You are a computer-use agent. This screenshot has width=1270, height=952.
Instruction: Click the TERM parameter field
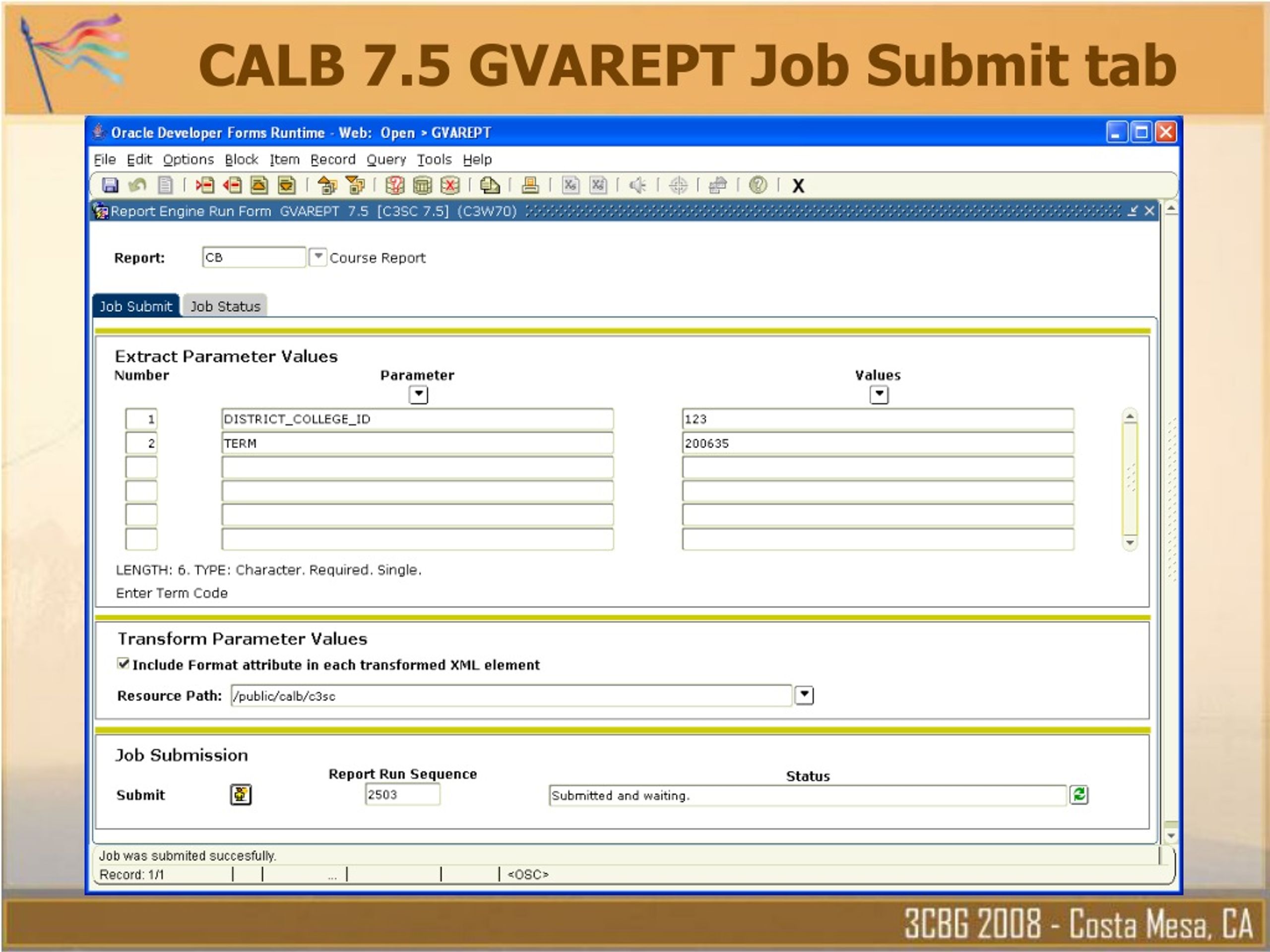(417, 443)
